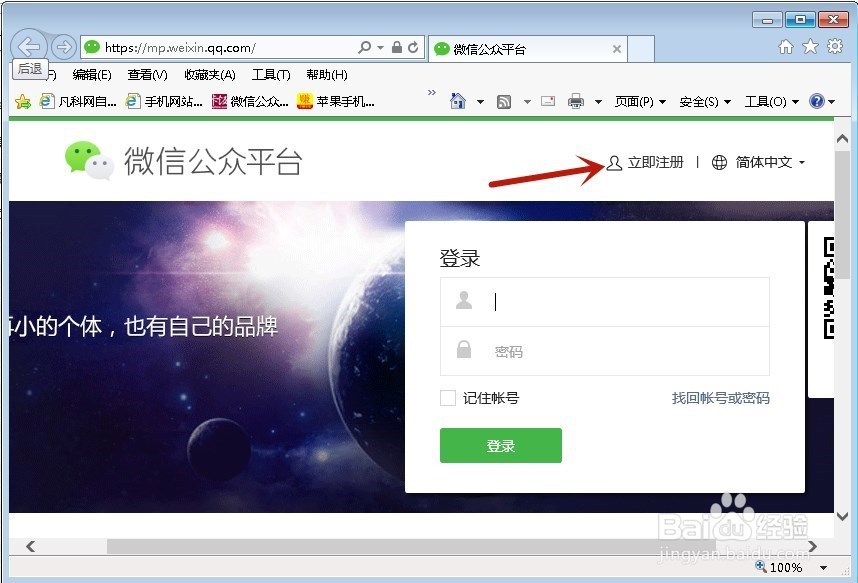Viewport: 858px width, 583px height.
Task: Open the 微信公众... favorite link
Action: click(250, 101)
